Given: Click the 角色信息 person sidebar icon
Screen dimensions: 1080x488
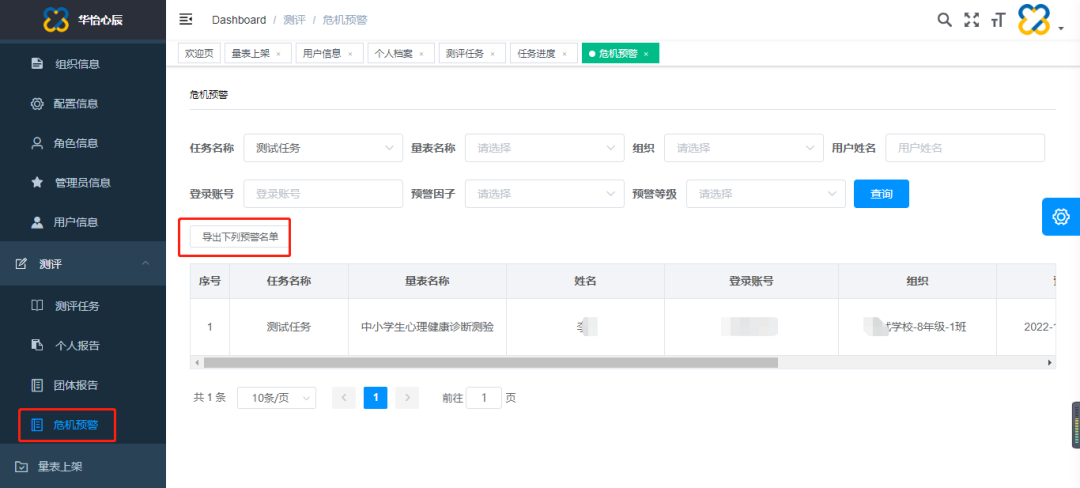Looking at the screenshot, I should click(37, 143).
